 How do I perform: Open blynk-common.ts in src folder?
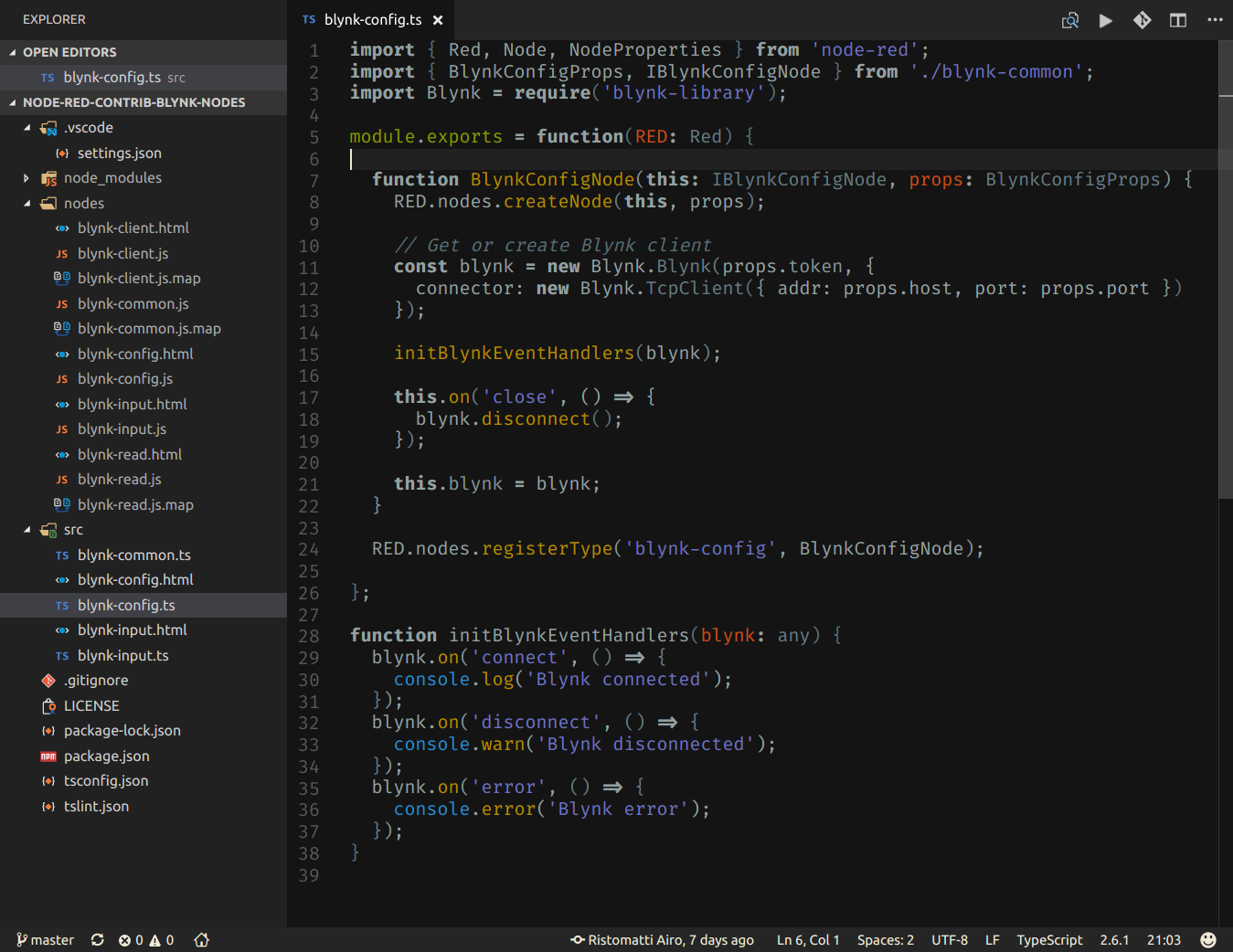click(x=143, y=555)
